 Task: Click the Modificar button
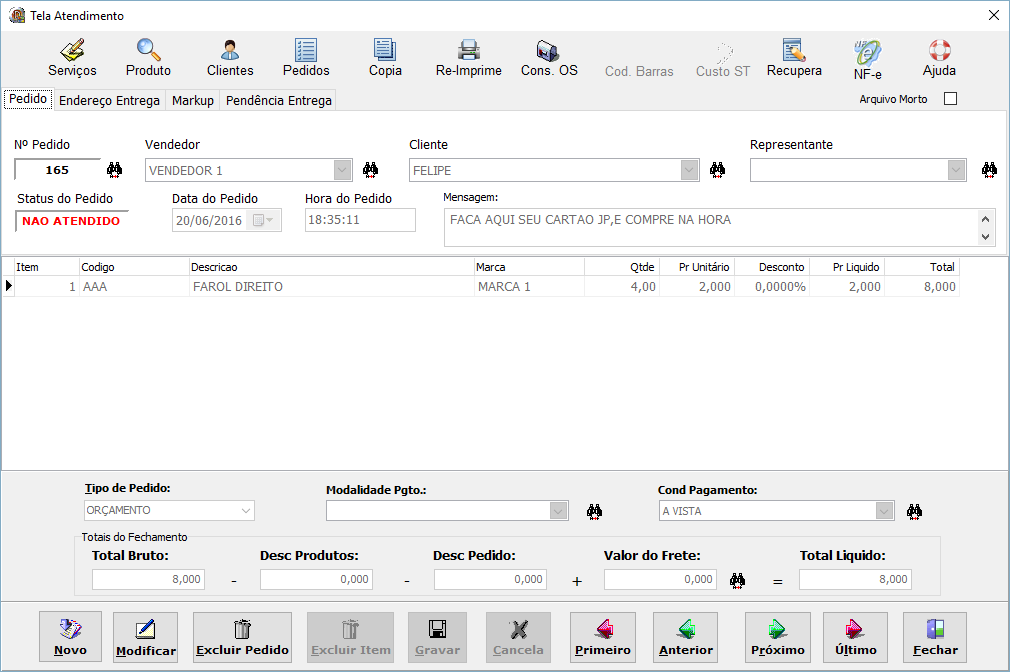coord(146,637)
